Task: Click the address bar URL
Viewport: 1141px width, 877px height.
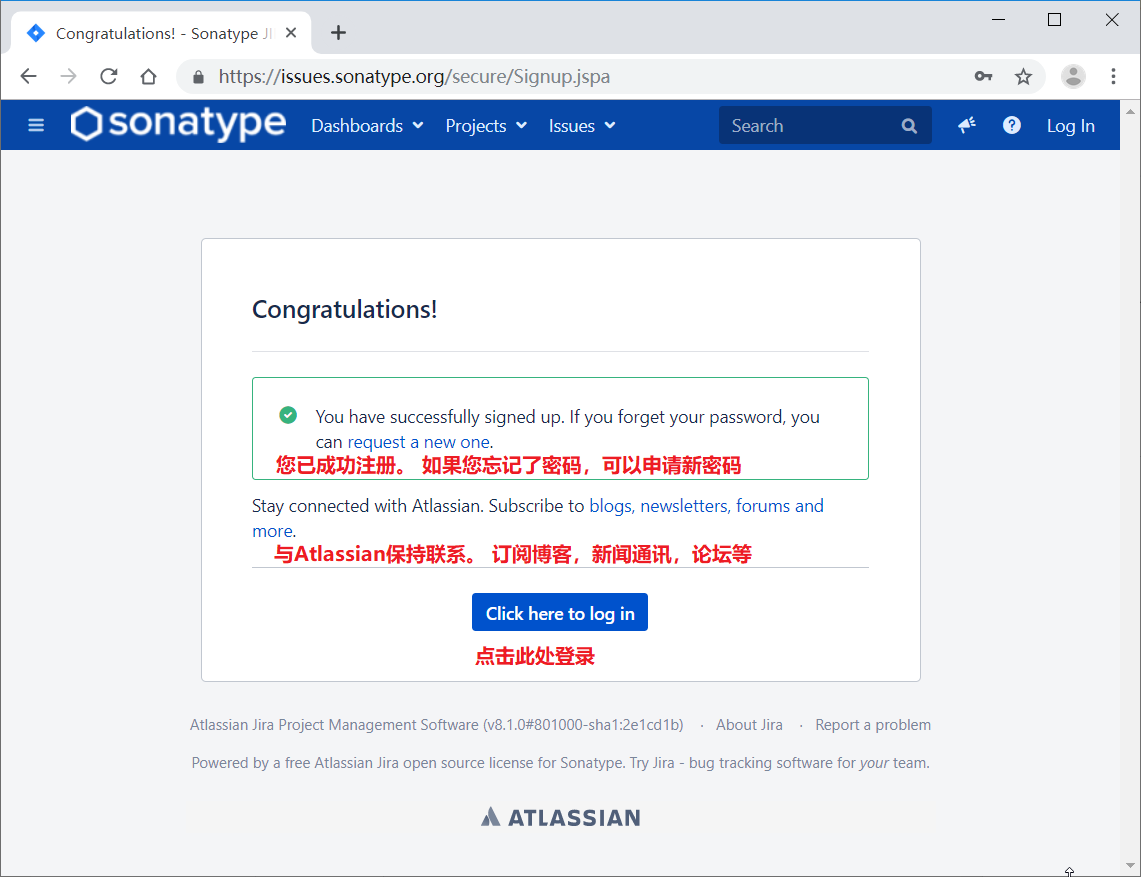Action: pyautogui.click(x=414, y=76)
